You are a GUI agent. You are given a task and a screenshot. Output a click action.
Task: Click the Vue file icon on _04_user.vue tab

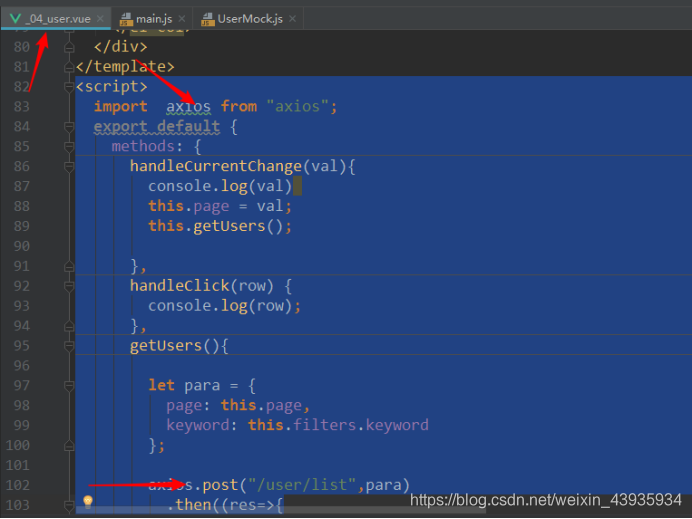[x=15, y=19]
